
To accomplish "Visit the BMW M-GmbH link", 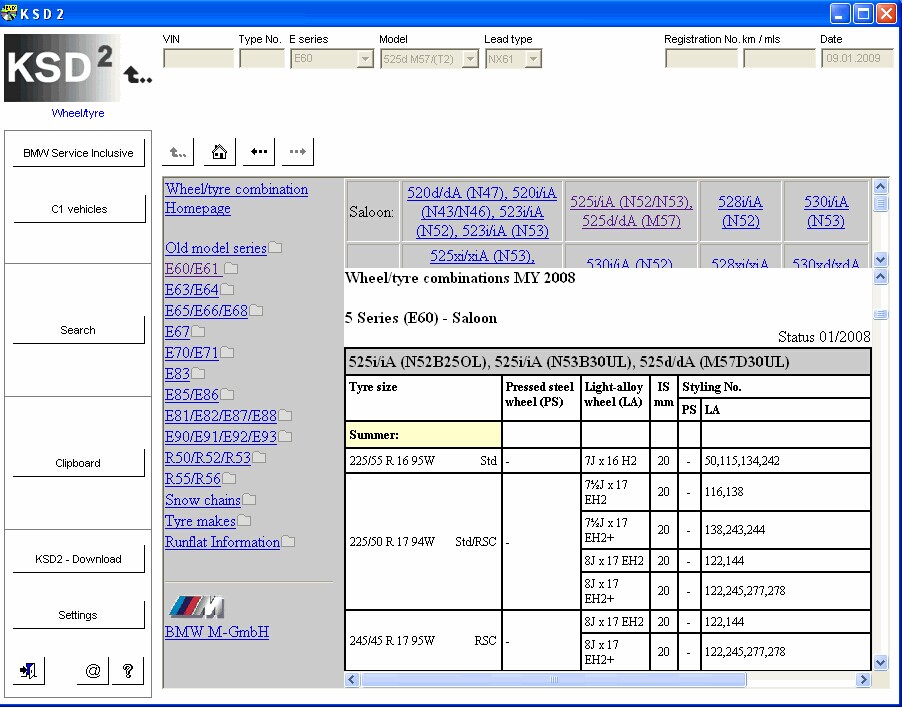I will tap(217, 632).
